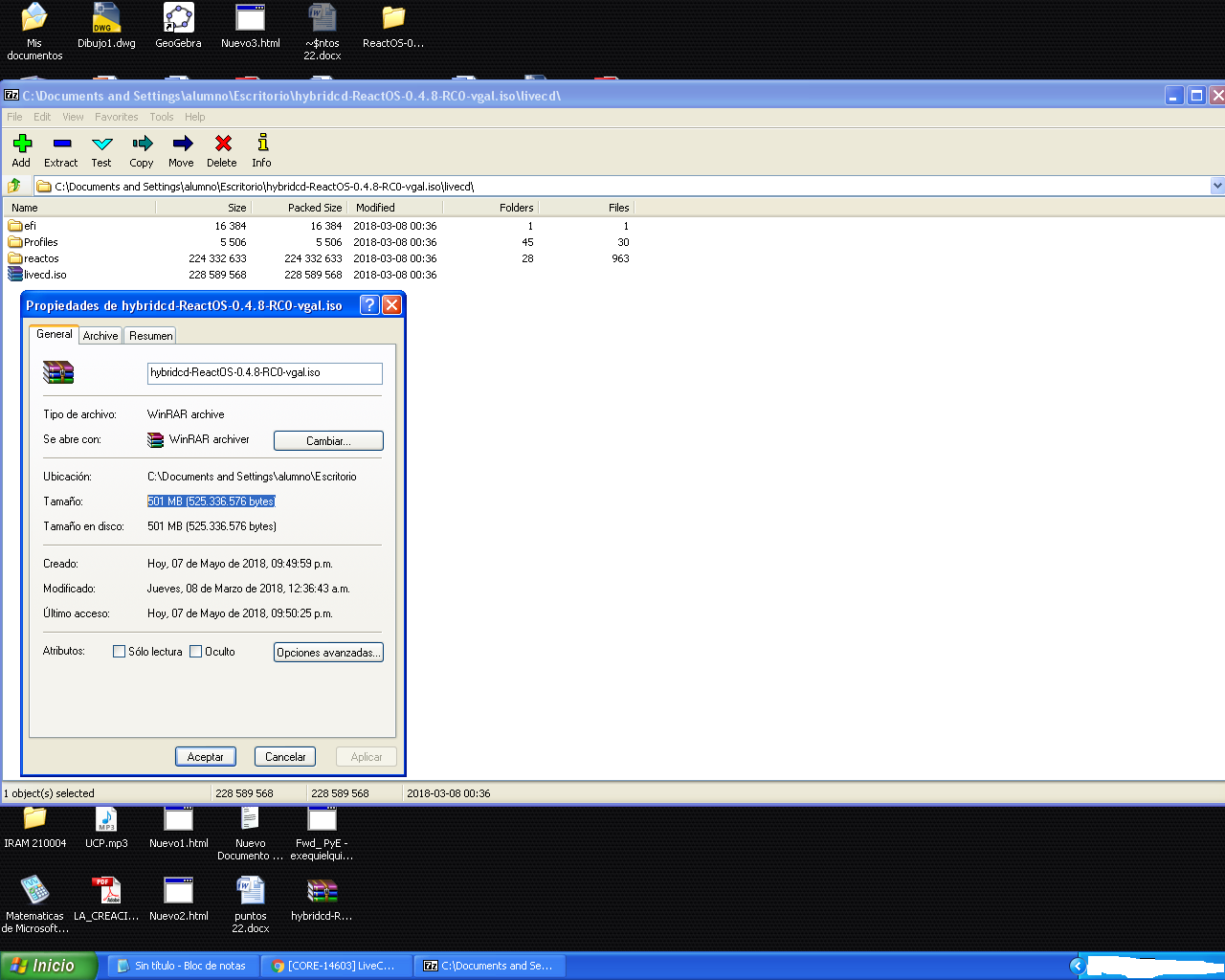Sort by the Files column header
Viewport: 1225px width, 980px height.
586,208
